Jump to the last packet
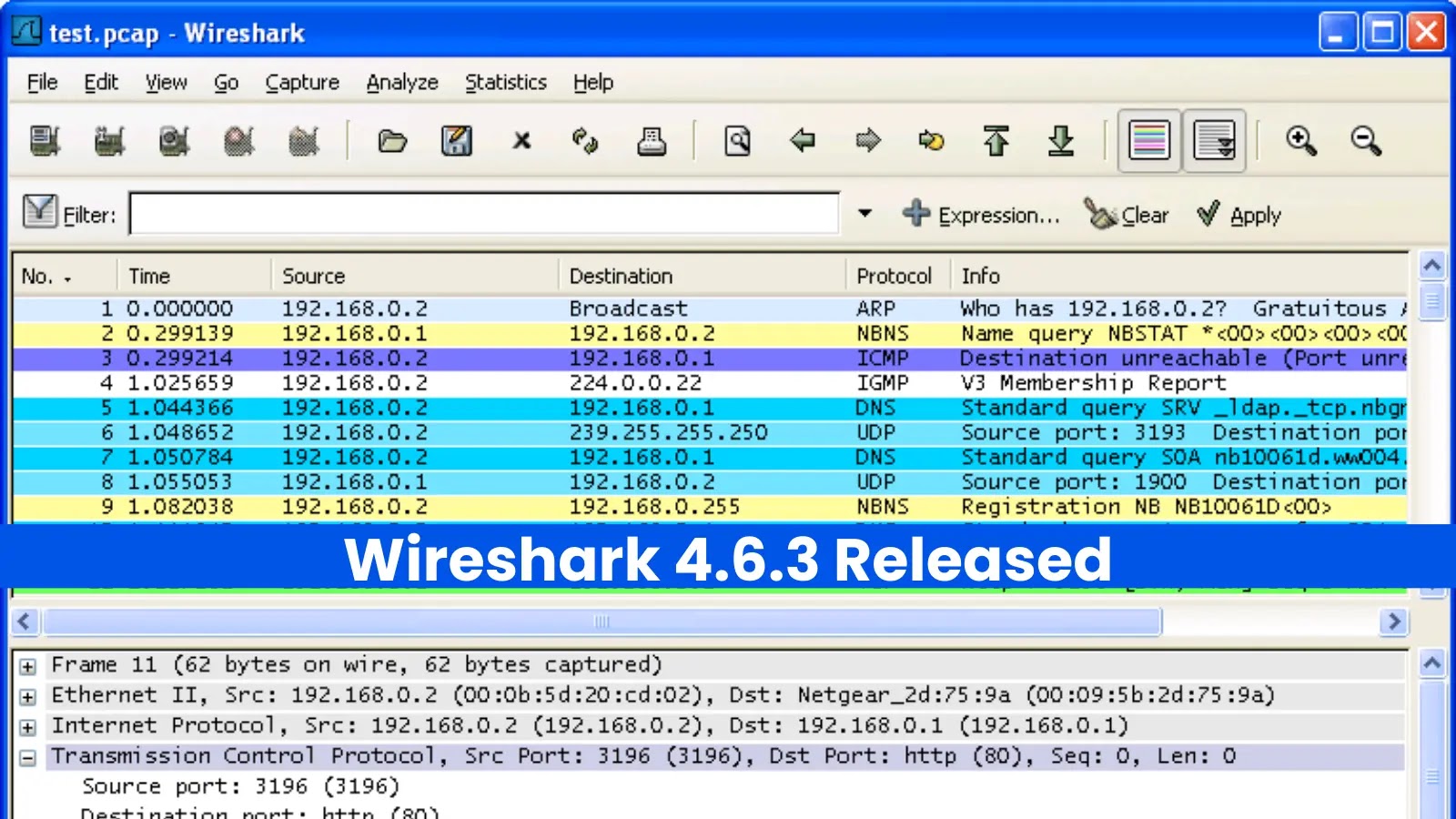The height and width of the screenshot is (819, 1456). pos(1063,141)
